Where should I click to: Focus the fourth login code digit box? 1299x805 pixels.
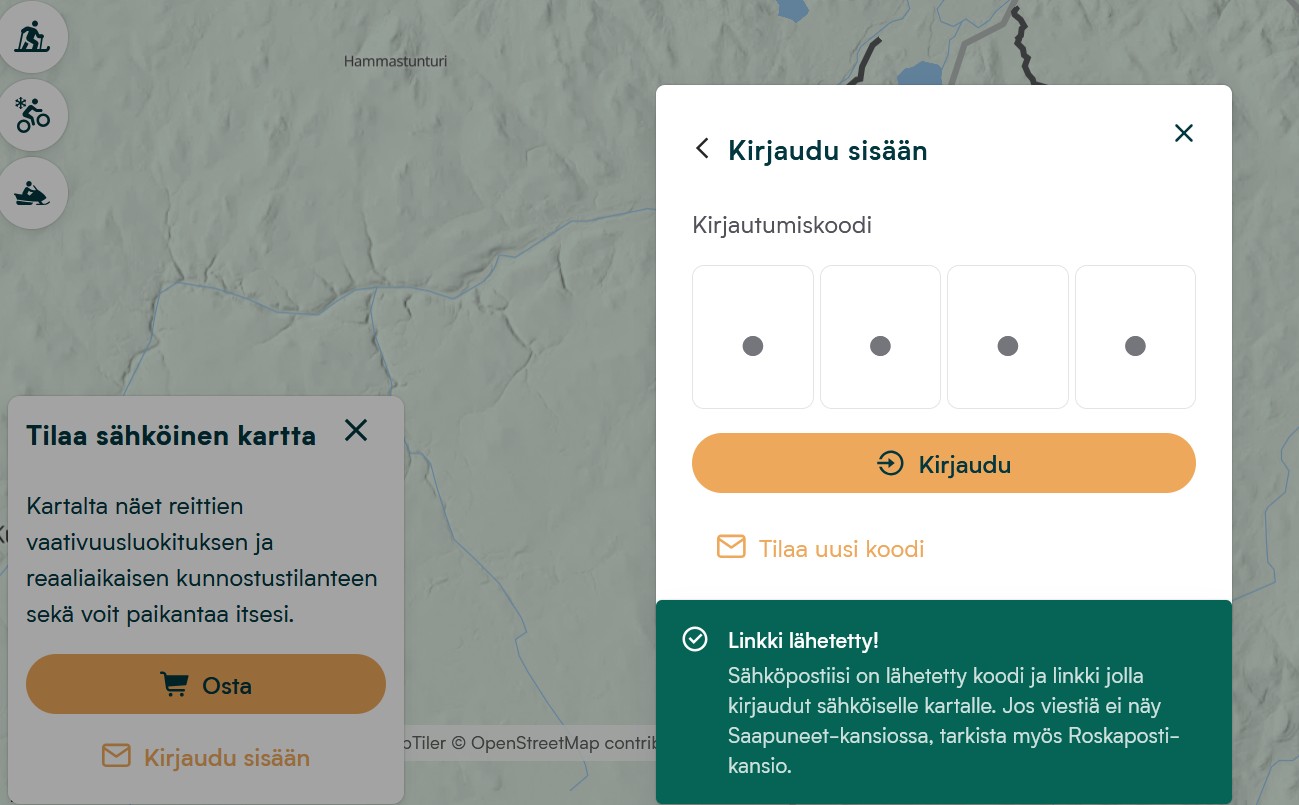click(1135, 337)
